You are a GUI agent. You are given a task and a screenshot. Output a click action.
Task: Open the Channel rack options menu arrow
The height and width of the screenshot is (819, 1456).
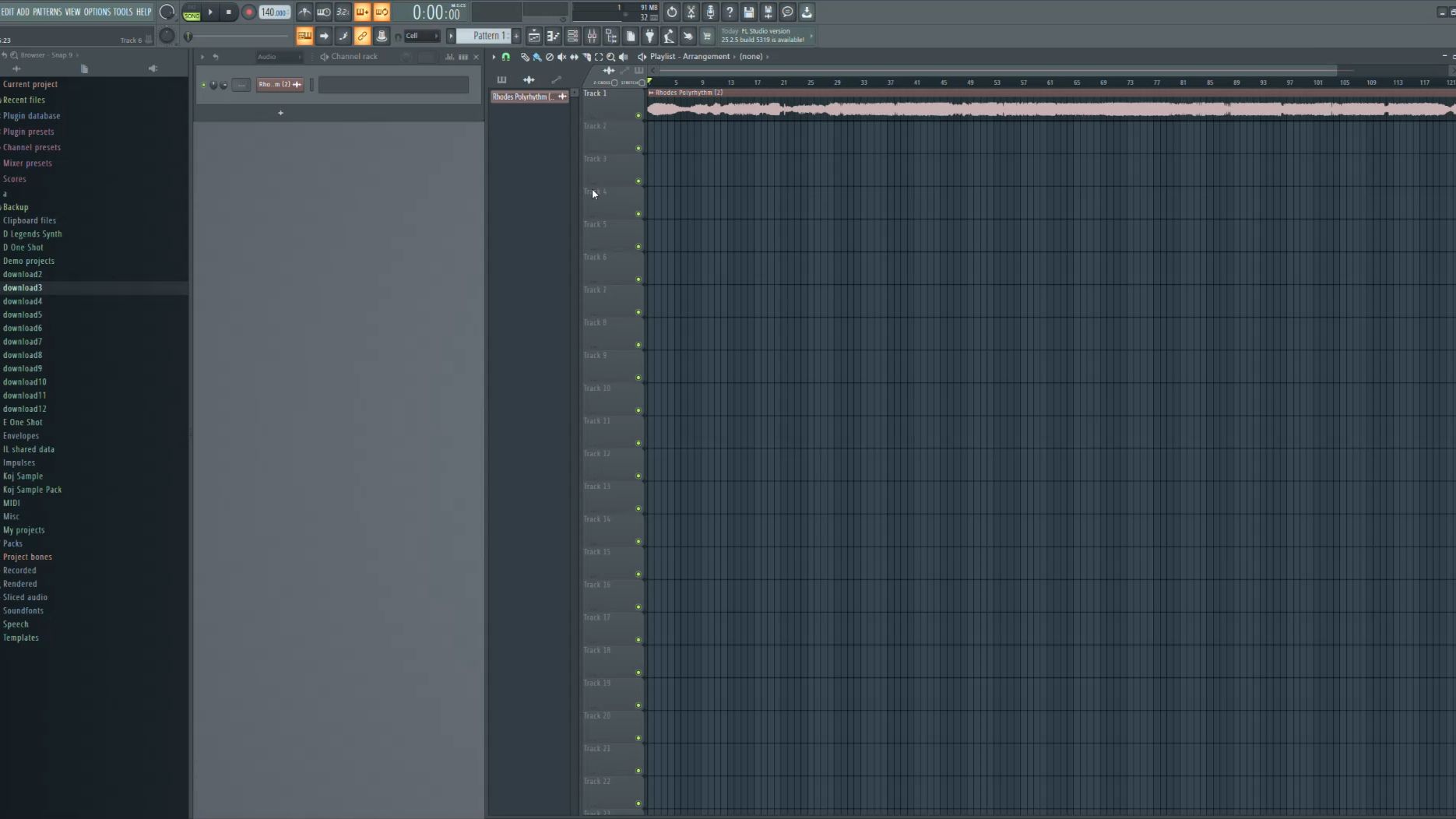point(202,57)
